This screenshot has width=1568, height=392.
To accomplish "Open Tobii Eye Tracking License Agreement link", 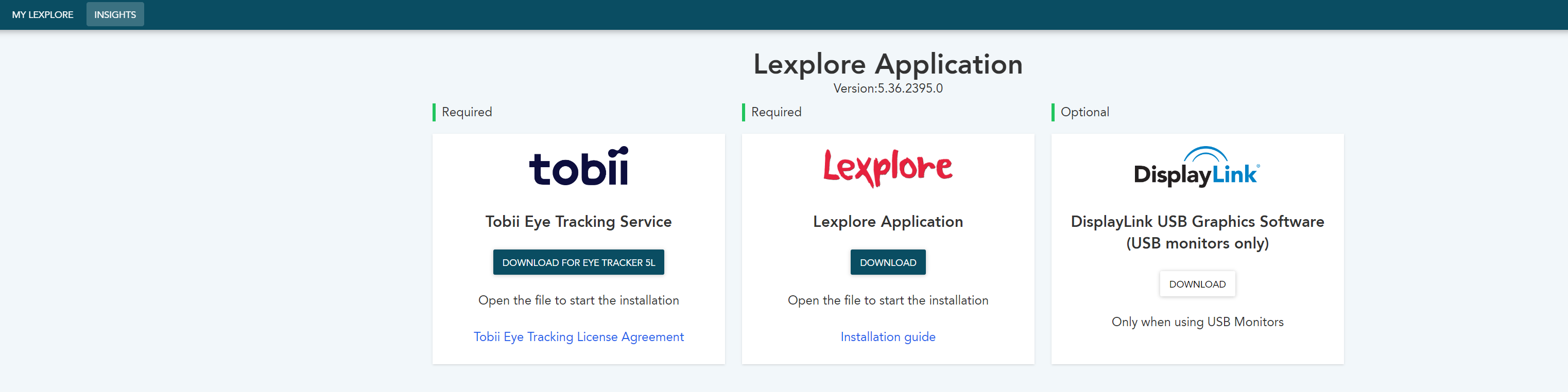I will pos(579,336).
